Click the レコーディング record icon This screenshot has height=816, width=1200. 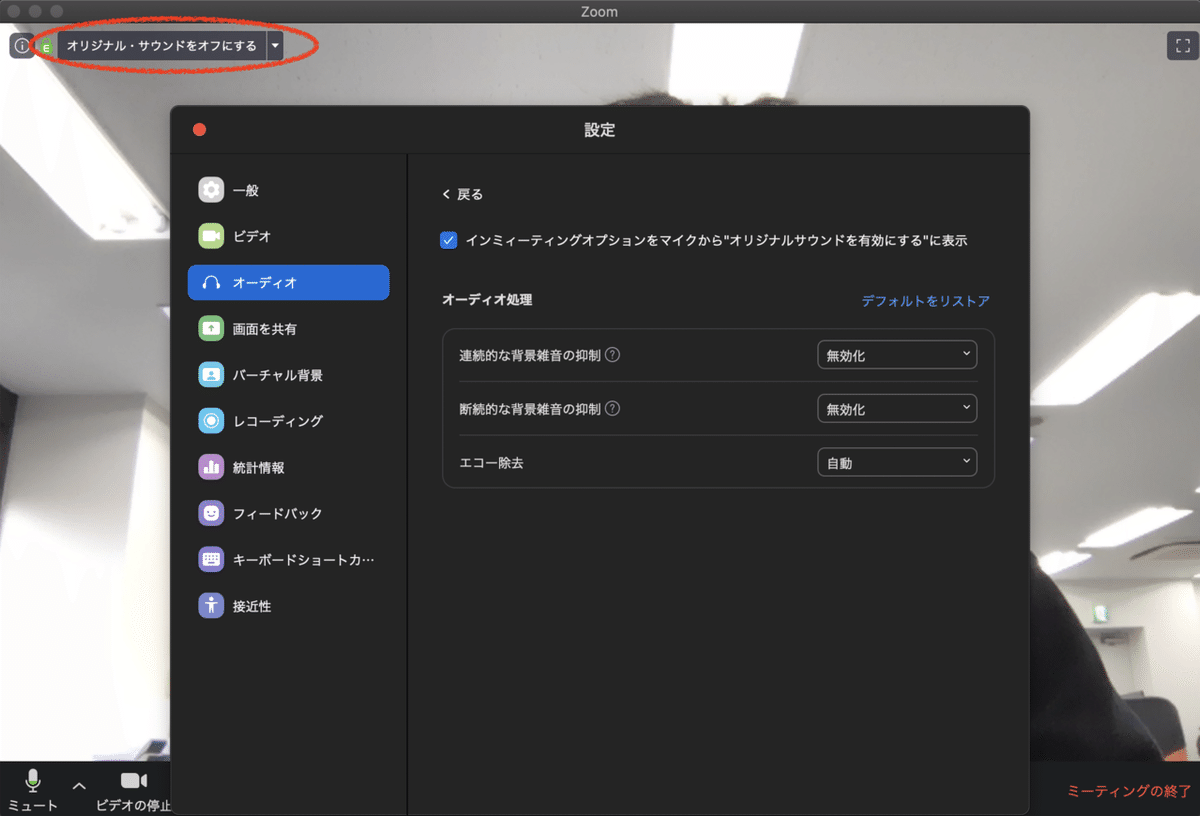211,421
